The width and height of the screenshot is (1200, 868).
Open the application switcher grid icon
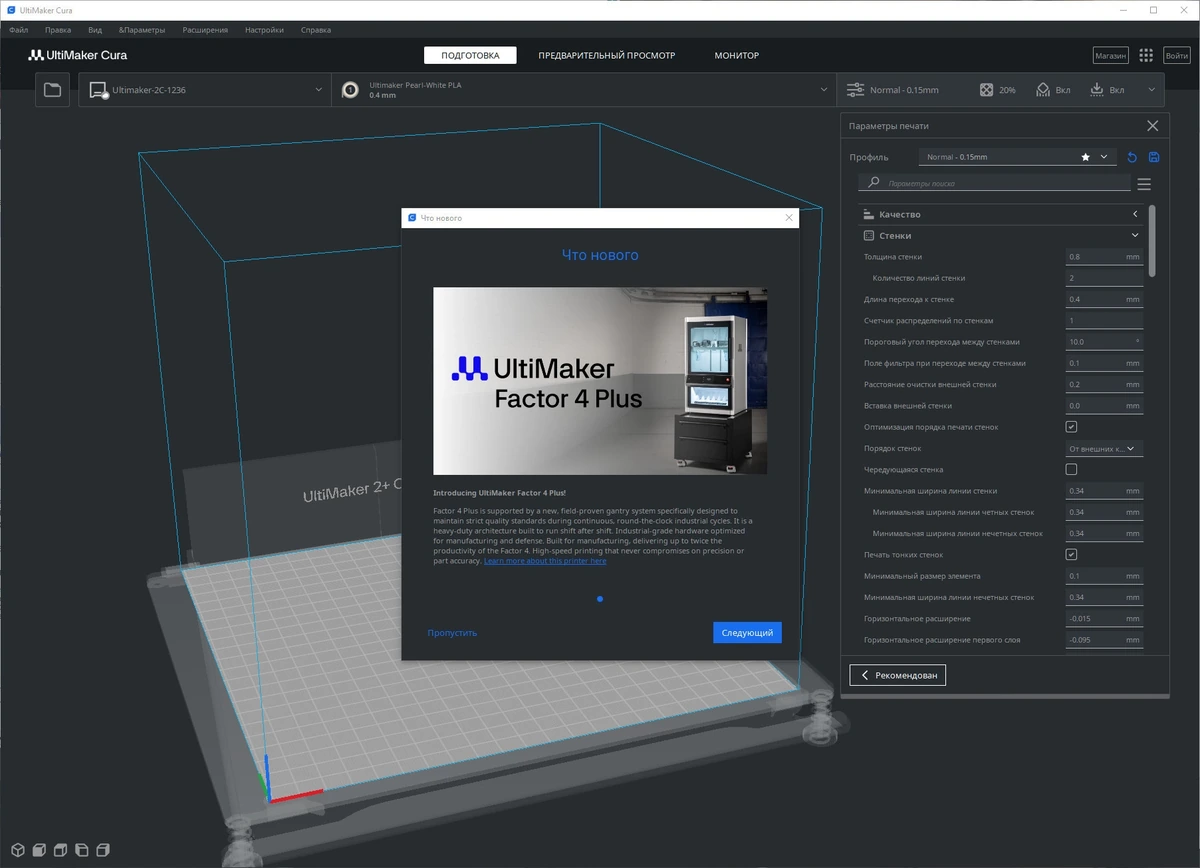[1146, 56]
